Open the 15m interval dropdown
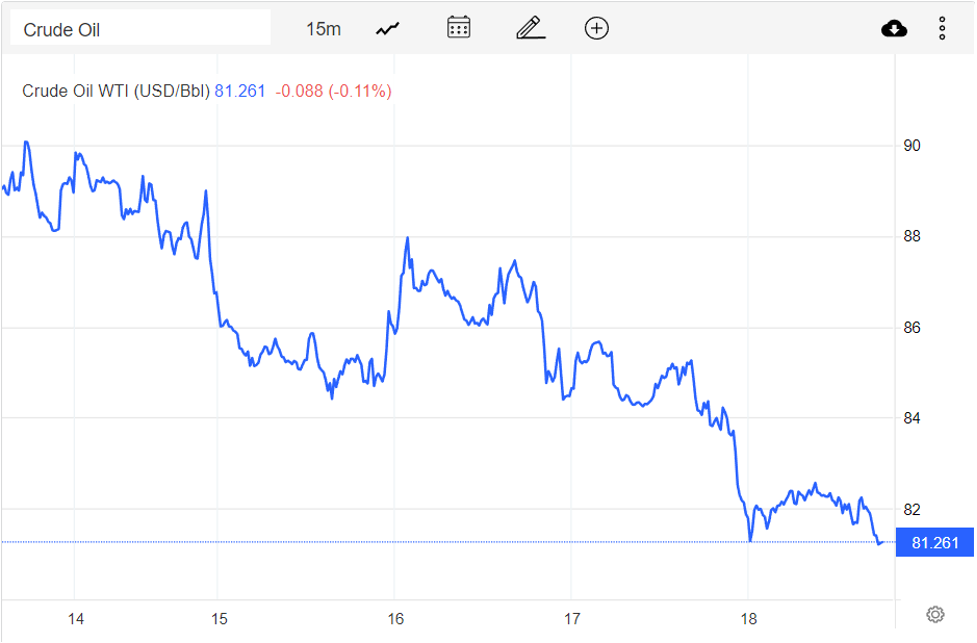977x643 pixels. [x=323, y=29]
